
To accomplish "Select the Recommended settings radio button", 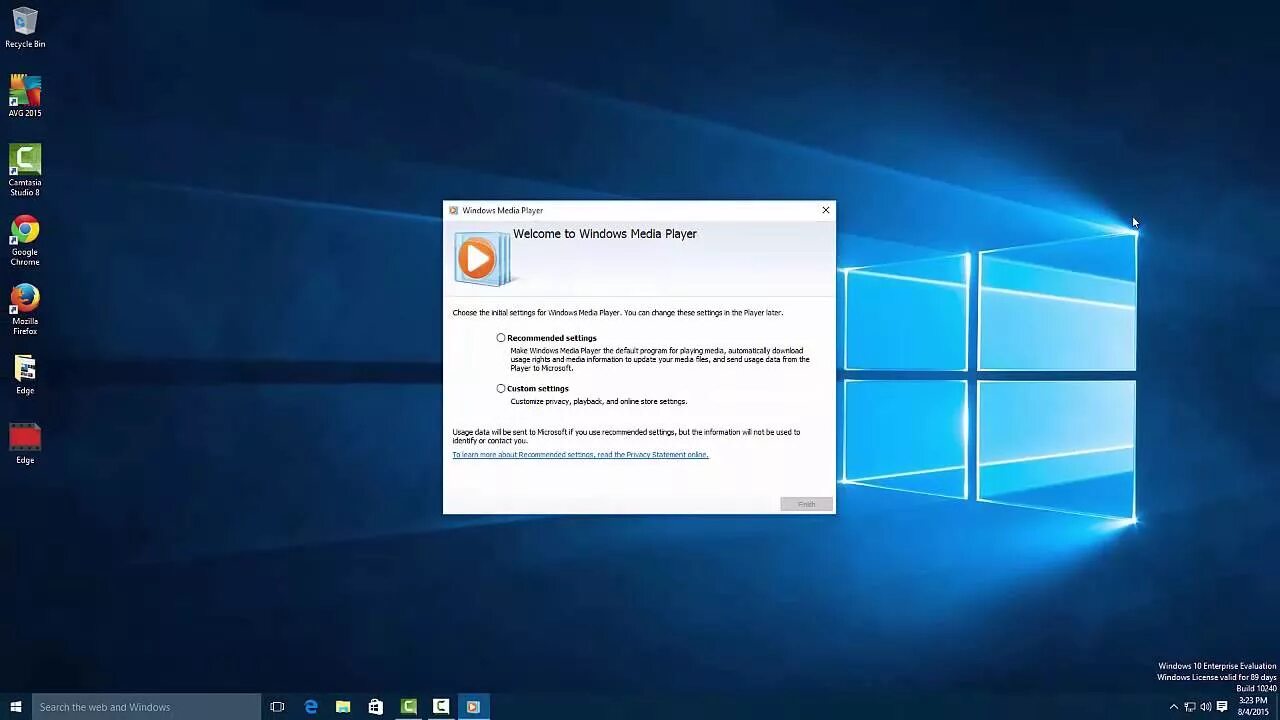I will 501,338.
